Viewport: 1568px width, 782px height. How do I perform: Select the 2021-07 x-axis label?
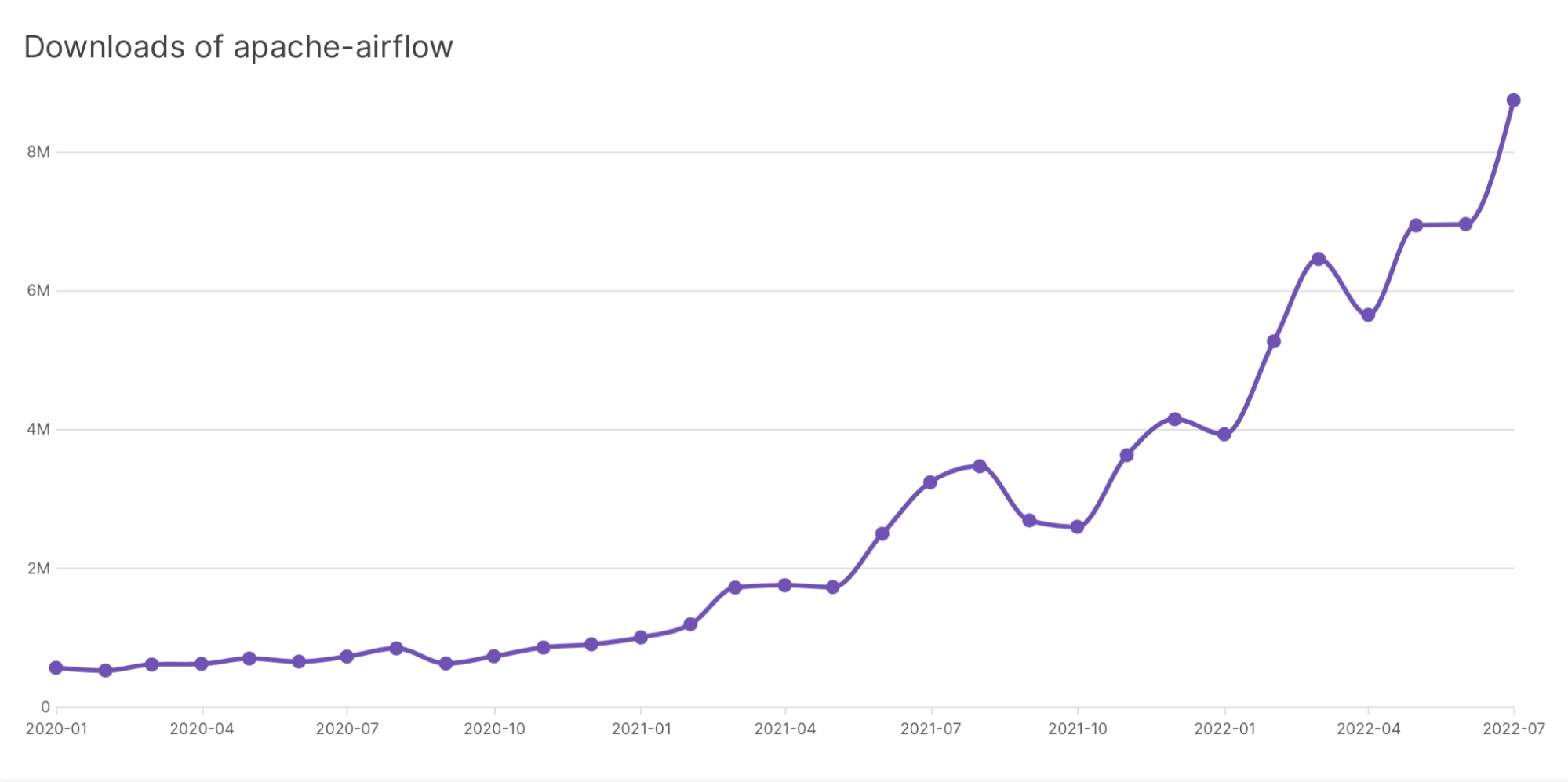(930, 729)
